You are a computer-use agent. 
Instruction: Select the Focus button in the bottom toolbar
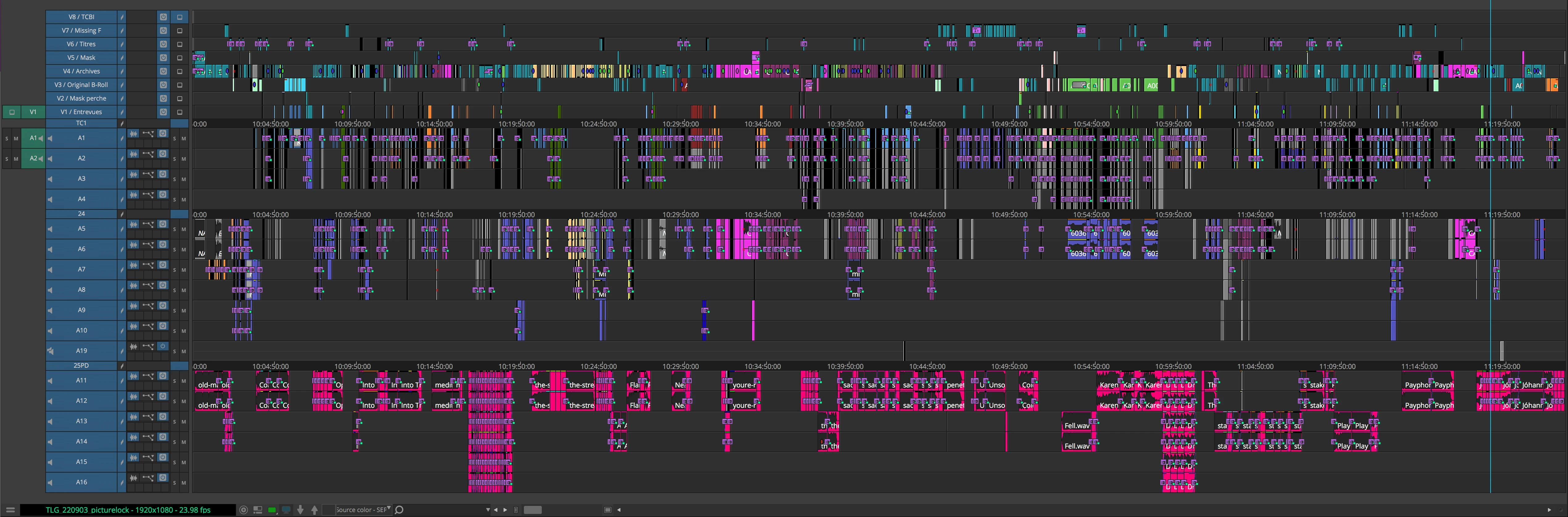coord(244,510)
